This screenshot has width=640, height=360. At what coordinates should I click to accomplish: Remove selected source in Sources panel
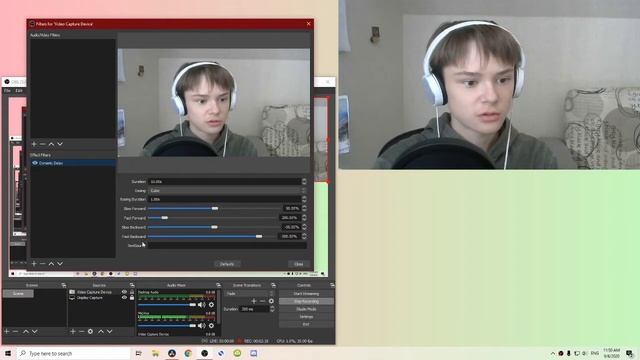(81, 331)
